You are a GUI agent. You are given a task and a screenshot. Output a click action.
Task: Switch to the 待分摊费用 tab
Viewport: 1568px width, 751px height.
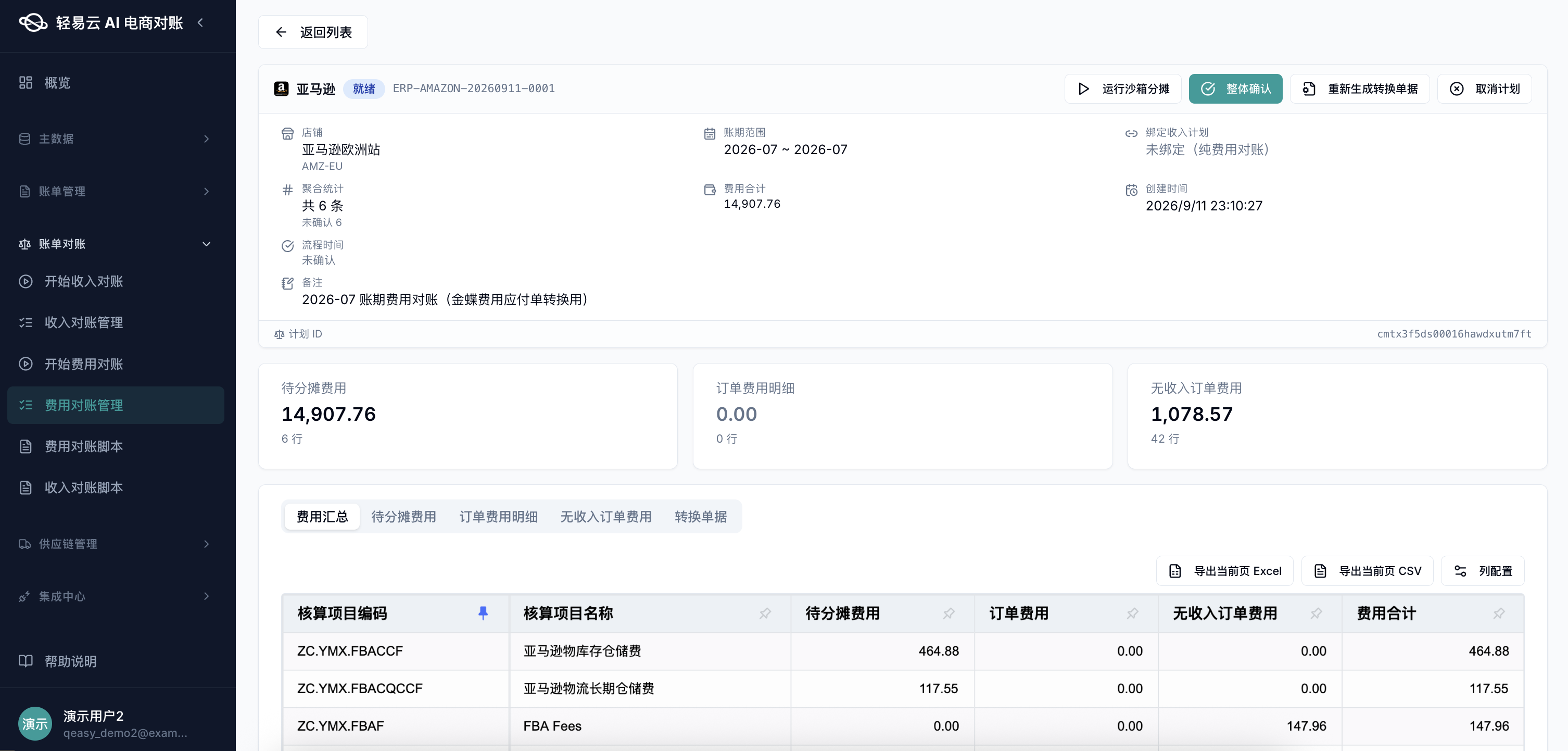pos(403,517)
